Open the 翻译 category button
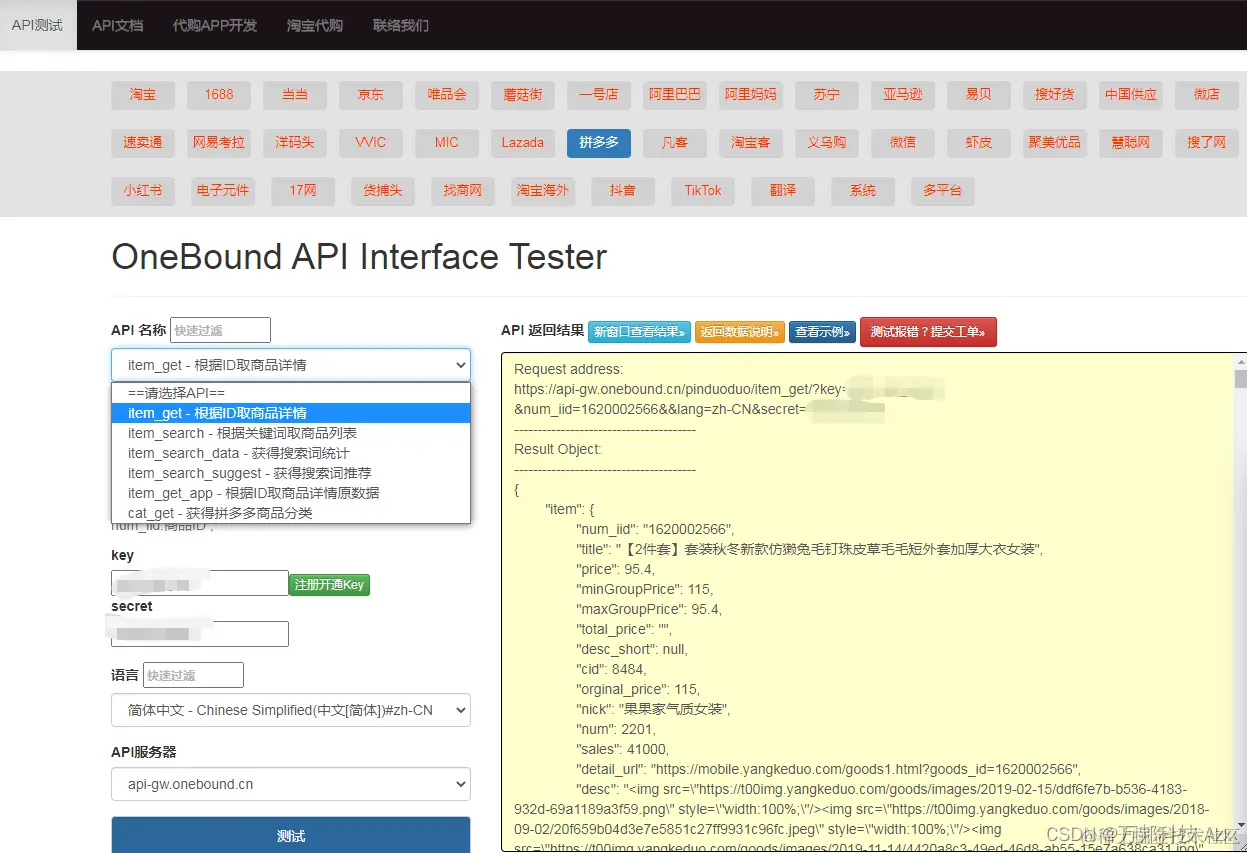 (783, 191)
